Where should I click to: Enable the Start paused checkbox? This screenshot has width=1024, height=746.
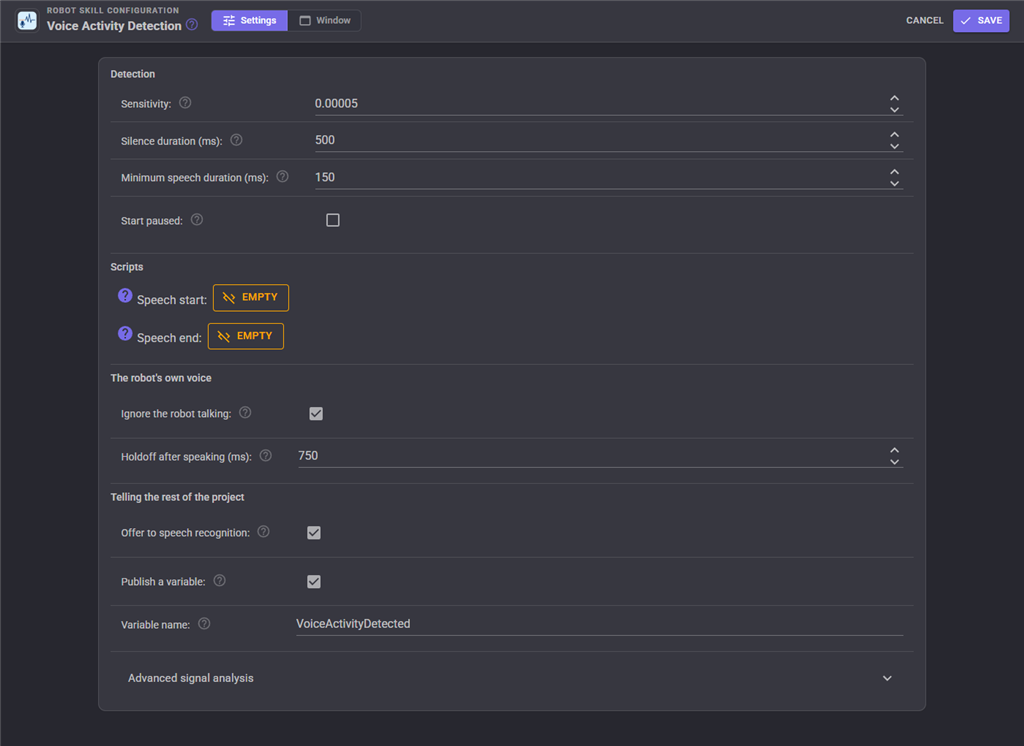(332, 220)
